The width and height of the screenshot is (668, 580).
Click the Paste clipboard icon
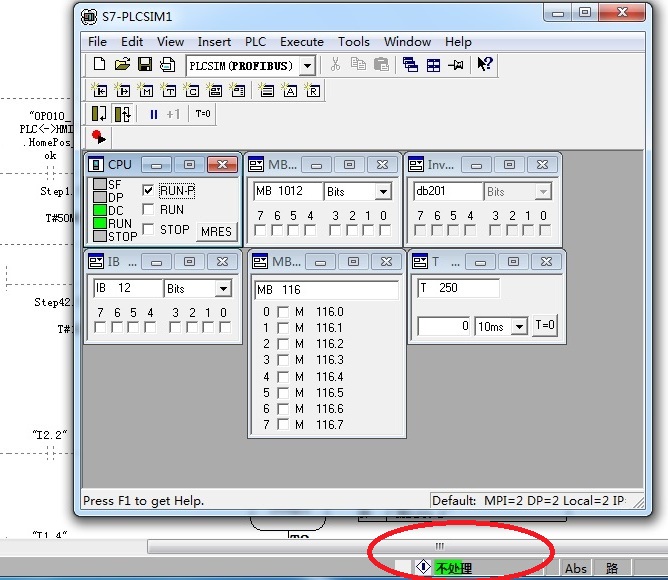(x=381, y=64)
